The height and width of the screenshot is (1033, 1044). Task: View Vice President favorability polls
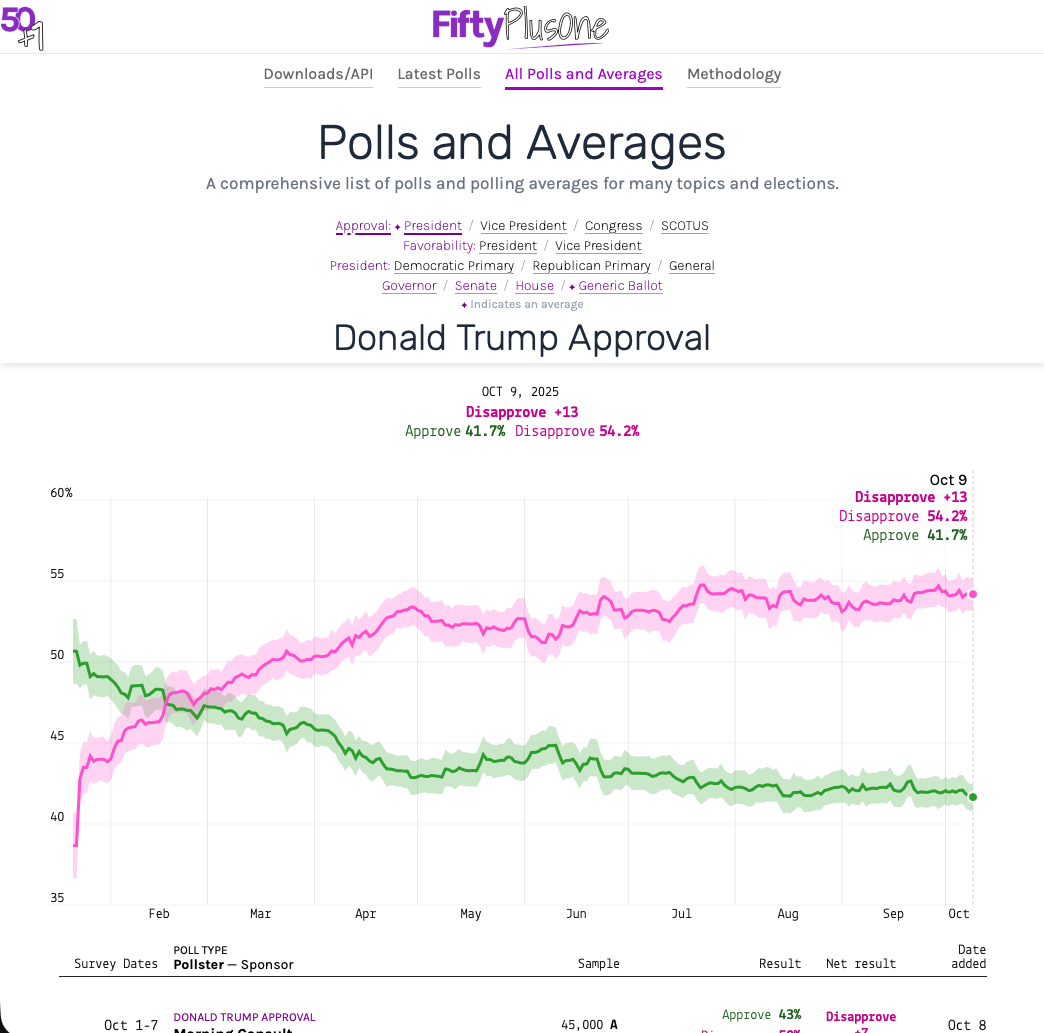pos(598,246)
